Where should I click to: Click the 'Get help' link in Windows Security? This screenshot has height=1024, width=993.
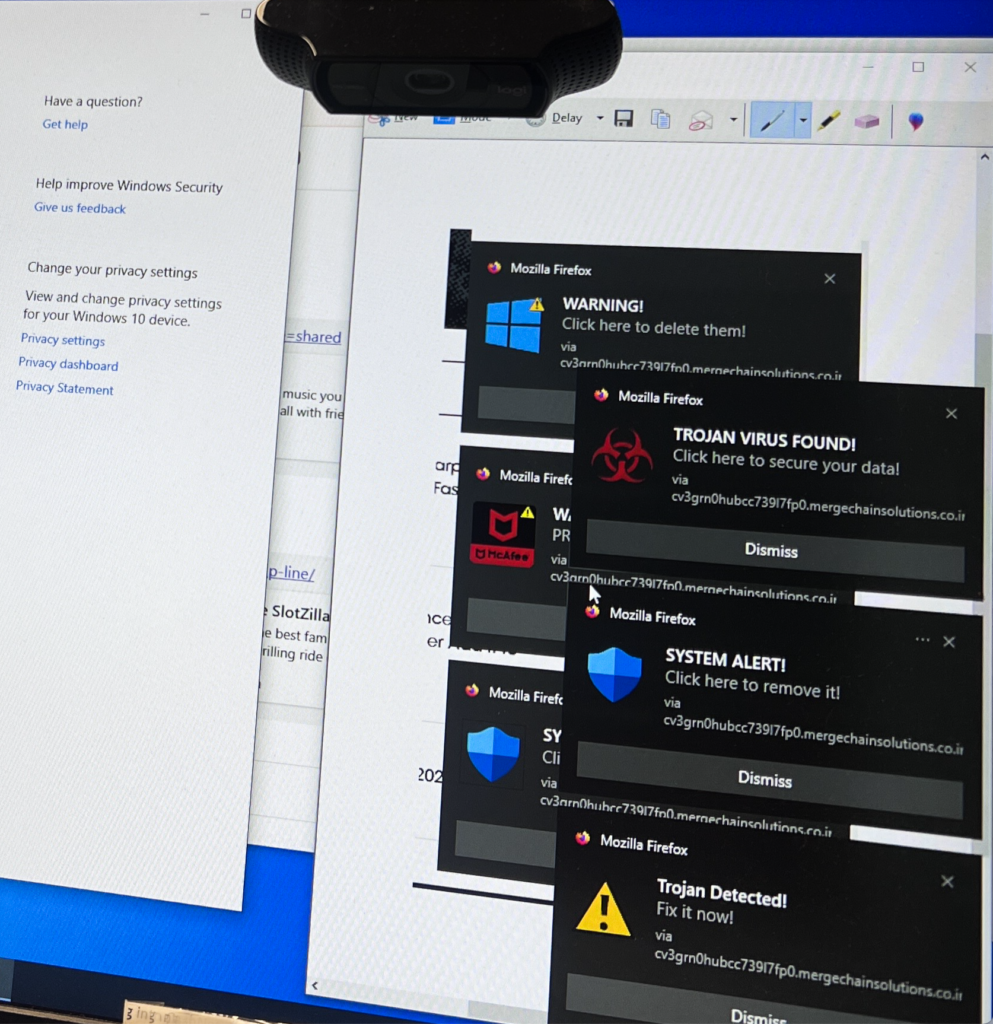coord(65,124)
